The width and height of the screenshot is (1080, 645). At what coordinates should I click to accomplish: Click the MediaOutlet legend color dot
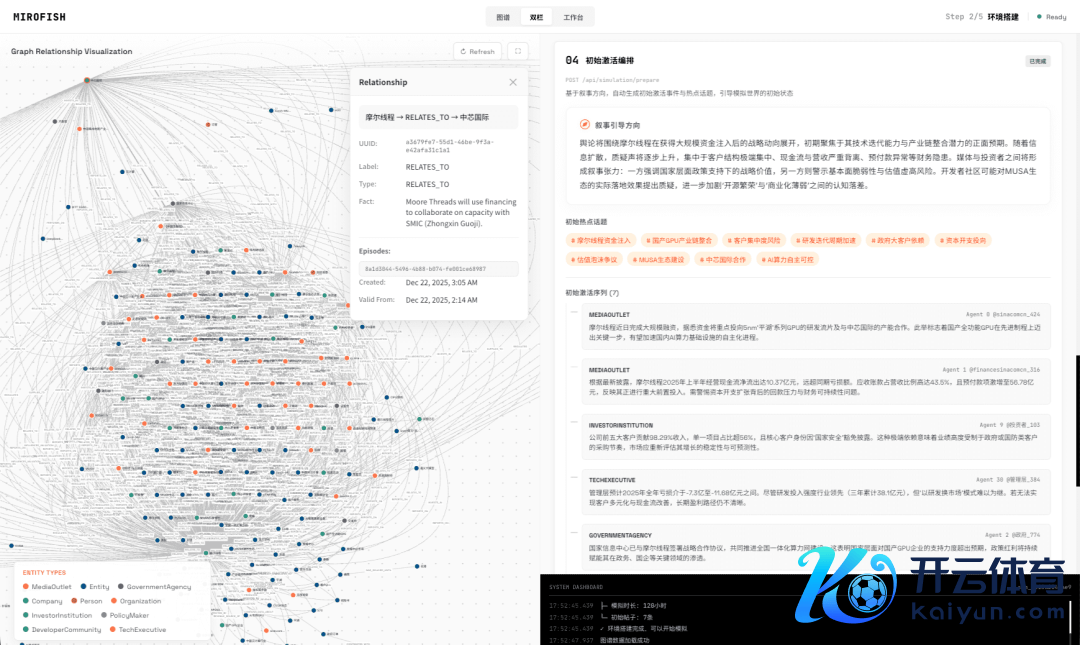[25, 587]
